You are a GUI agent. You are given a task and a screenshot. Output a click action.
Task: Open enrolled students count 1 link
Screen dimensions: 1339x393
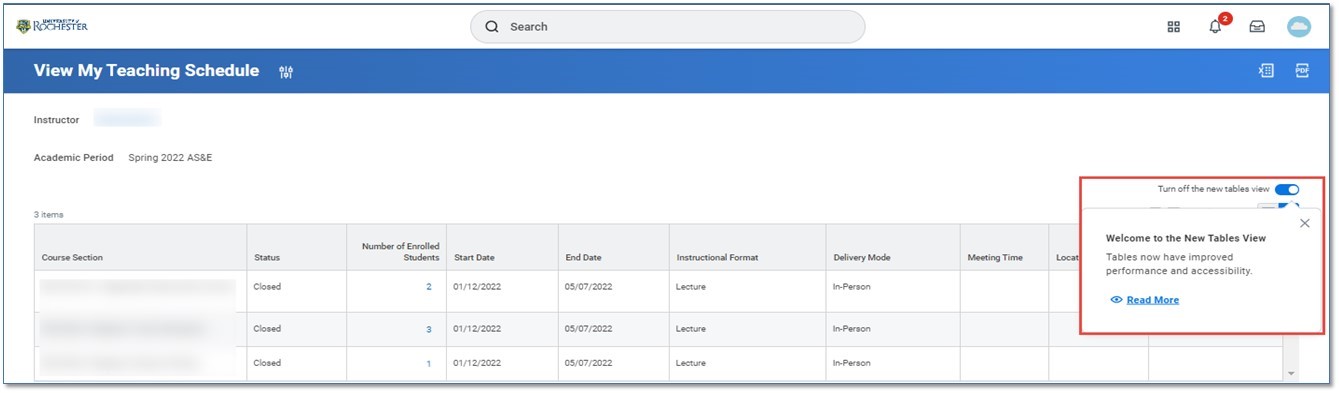pyautogui.click(x=429, y=364)
